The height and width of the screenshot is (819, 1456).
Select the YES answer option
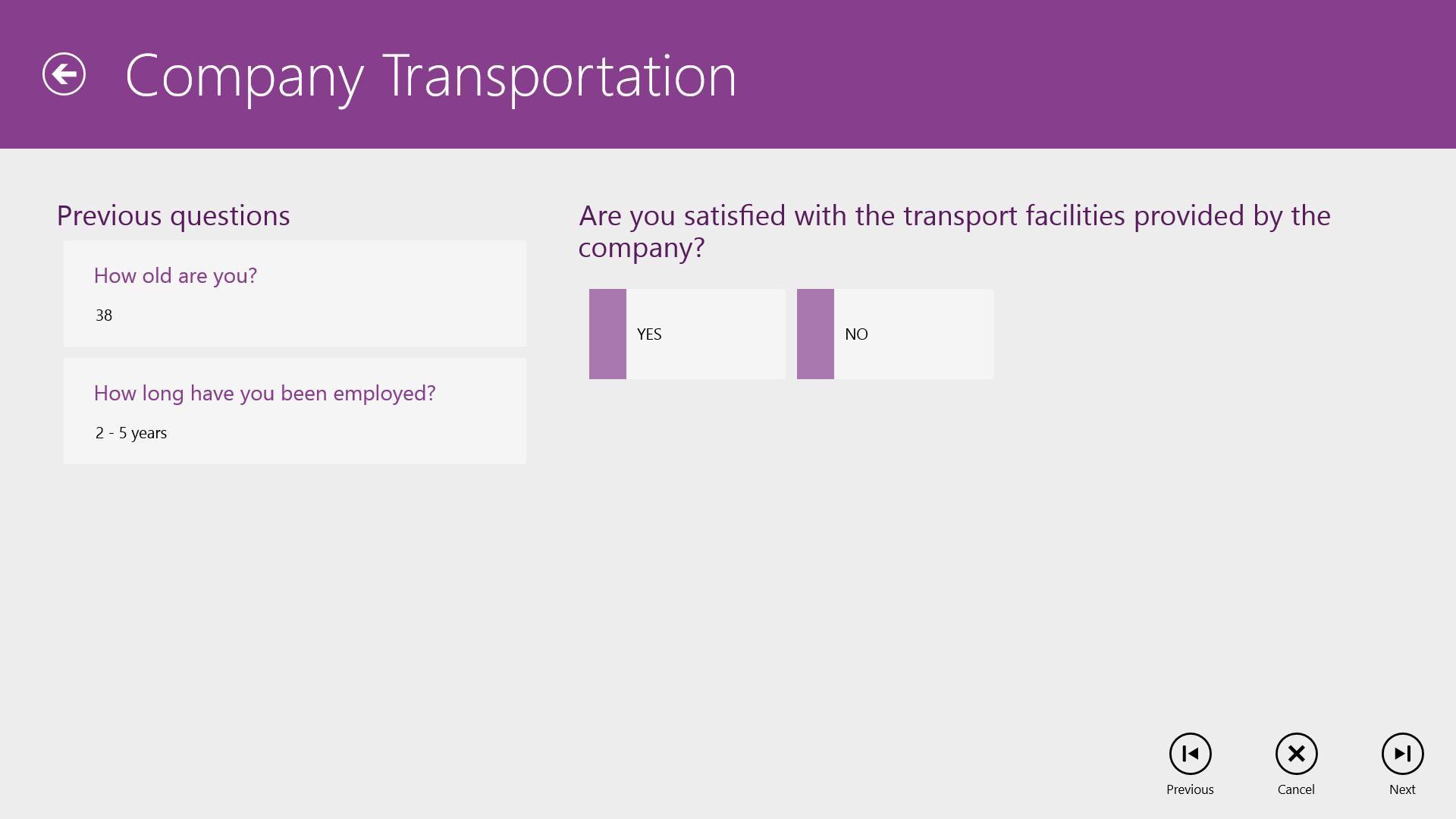coord(705,334)
